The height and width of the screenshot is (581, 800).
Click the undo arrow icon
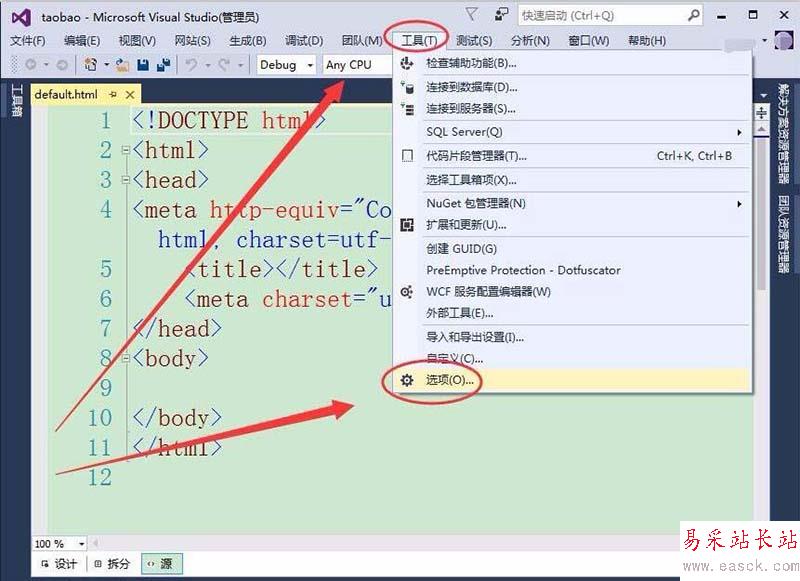pos(191,65)
